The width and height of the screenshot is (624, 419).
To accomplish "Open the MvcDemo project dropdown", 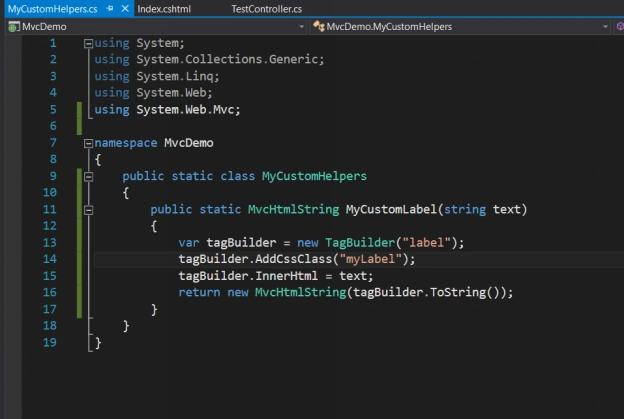I will click(301, 27).
